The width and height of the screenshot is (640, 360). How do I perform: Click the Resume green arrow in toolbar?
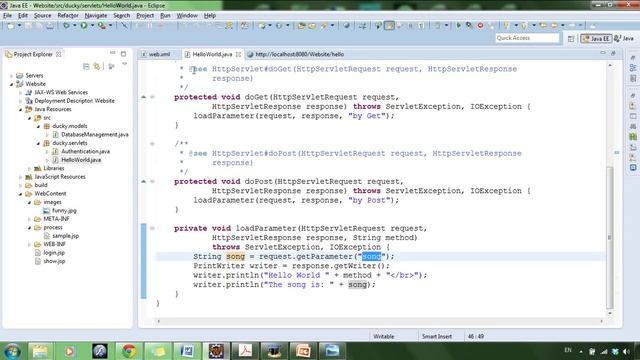pyautogui.click(x=458, y=25)
